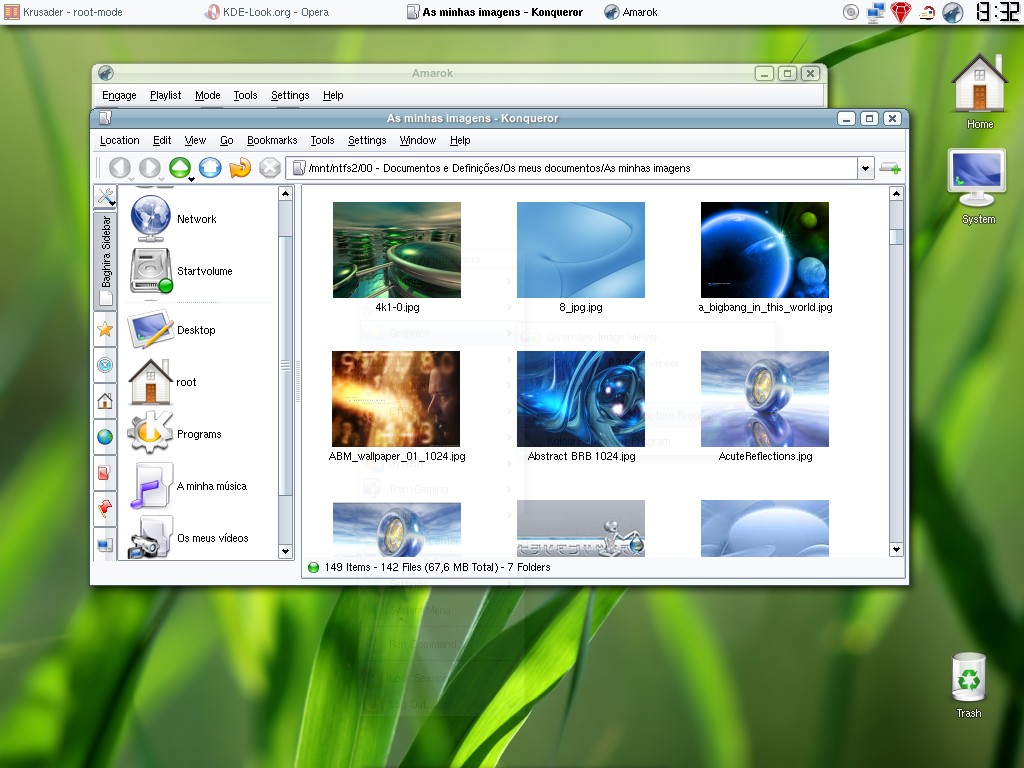Click the status bar items count text
Viewport: 1024px width, 768px height.
[438, 567]
